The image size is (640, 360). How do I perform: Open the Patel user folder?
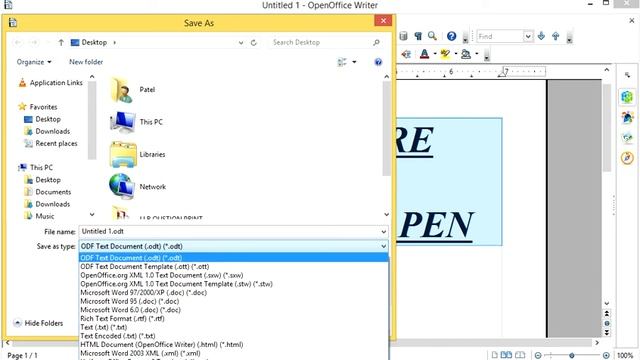tap(133, 89)
